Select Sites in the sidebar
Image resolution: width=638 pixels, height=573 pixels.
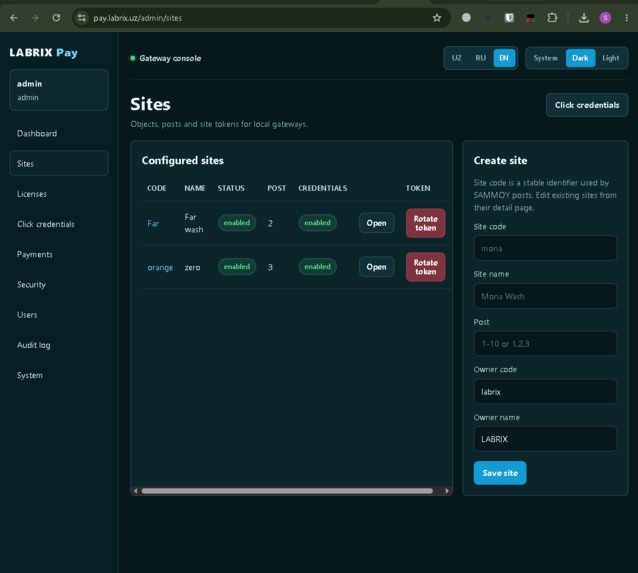point(59,164)
